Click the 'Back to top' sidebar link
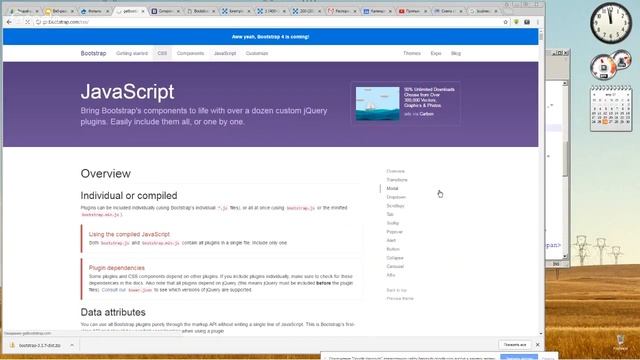Image resolution: width=640 pixels, height=360 pixels. (396, 290)
